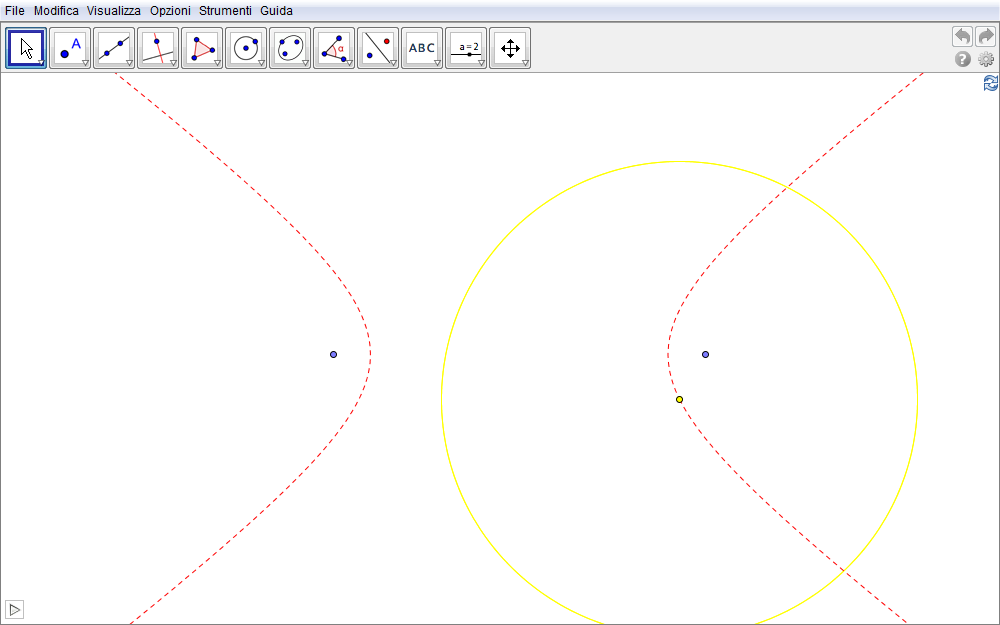
Task: Expand the Ellipse tool dropdown arrow
Action: (305, 63)
